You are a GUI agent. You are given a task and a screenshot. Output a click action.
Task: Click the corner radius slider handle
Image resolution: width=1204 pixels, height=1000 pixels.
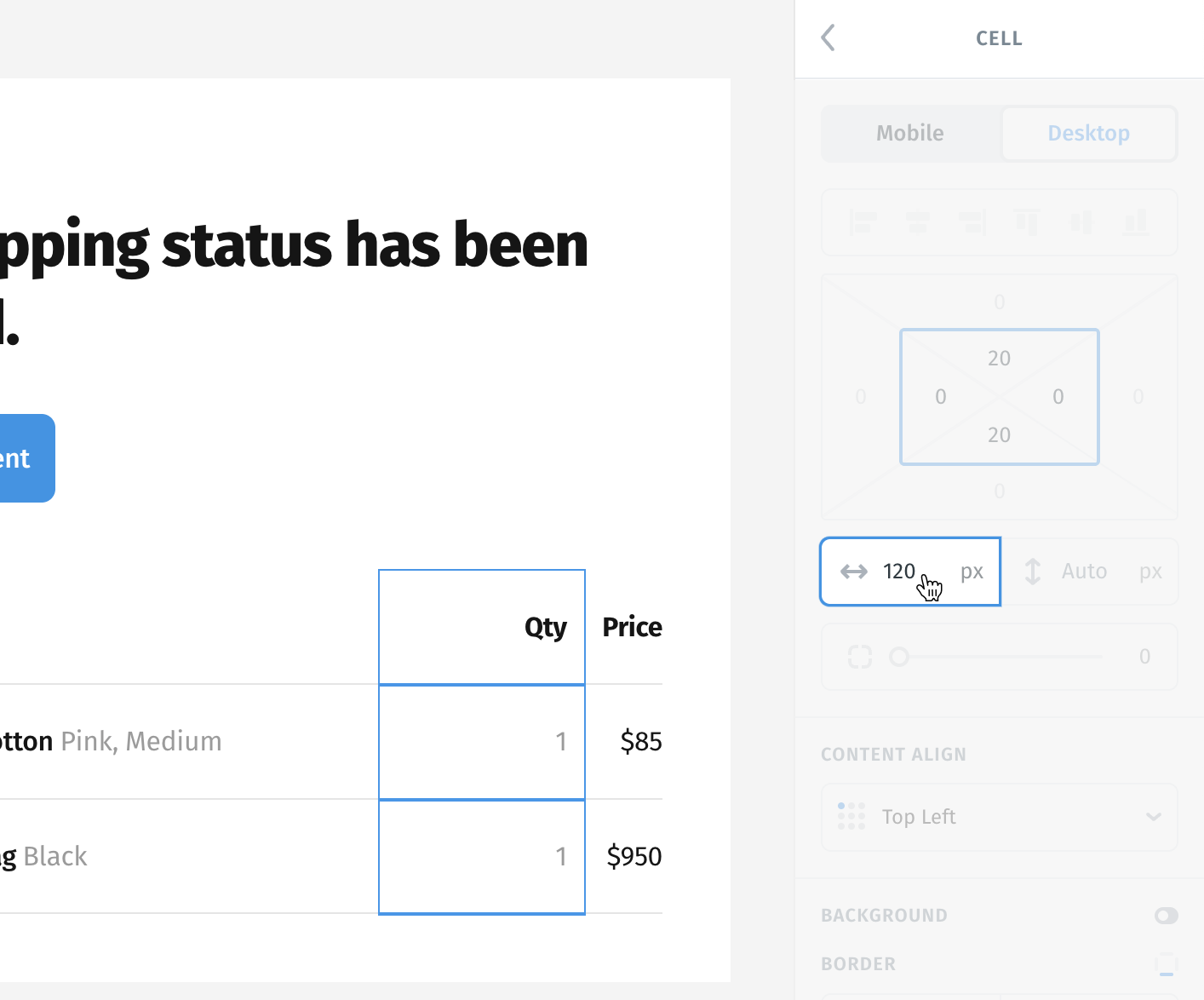(x=899, y=657)
